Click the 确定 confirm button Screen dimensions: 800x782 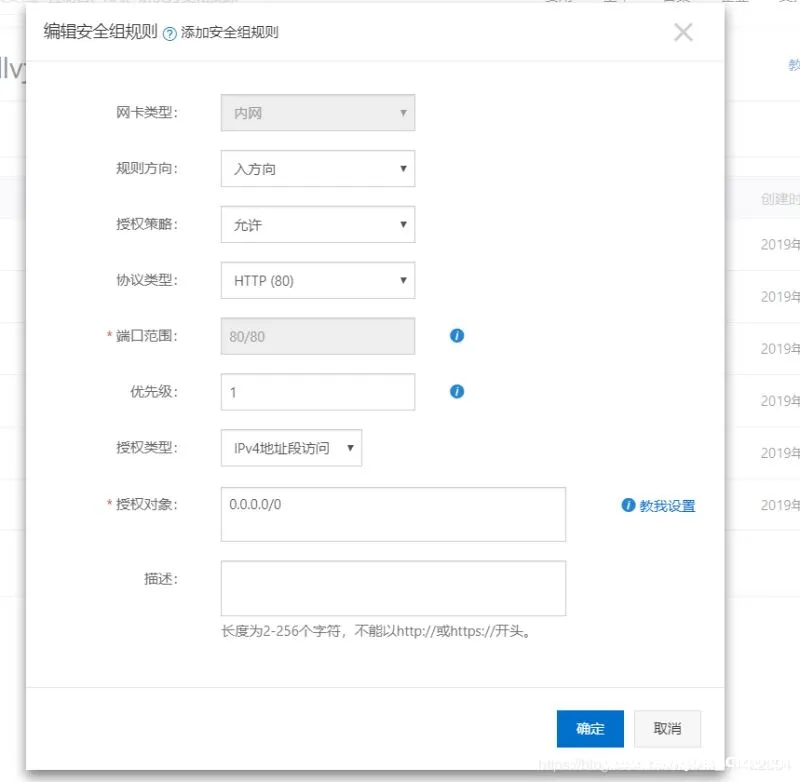590,729
